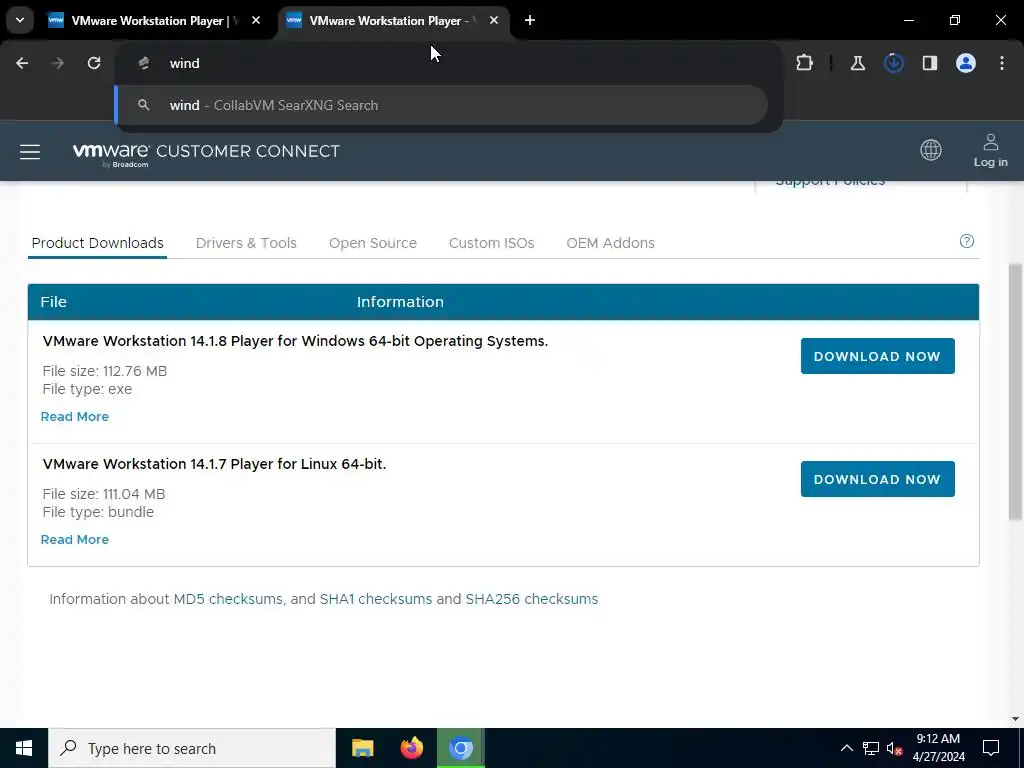
Task: Open a new browser tab
Action: [530, 20]
